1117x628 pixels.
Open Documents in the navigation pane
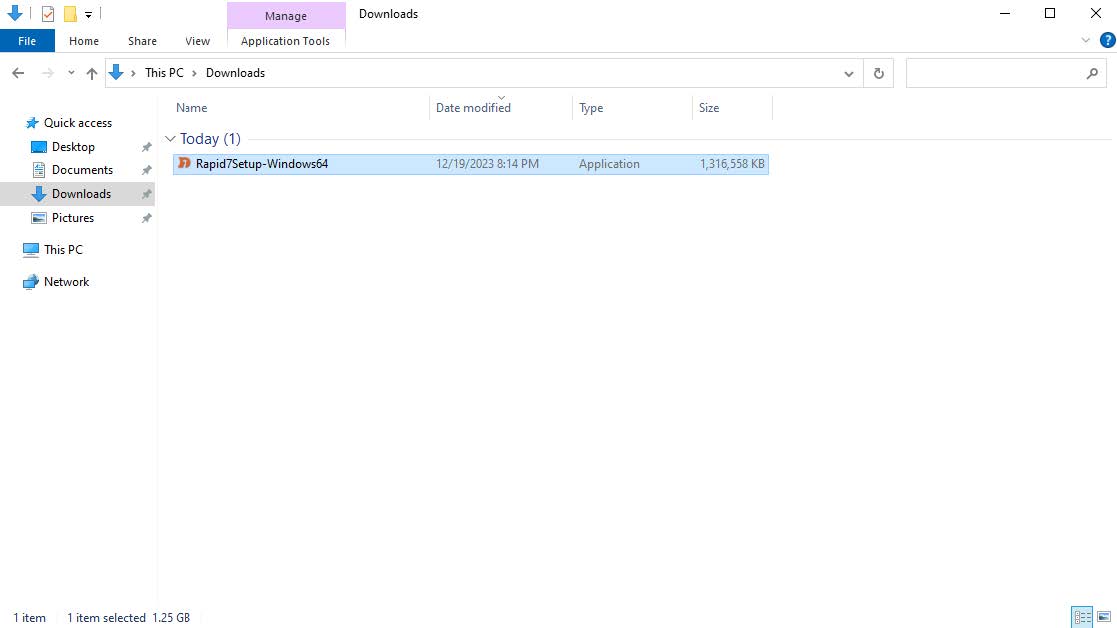[82, 169]
